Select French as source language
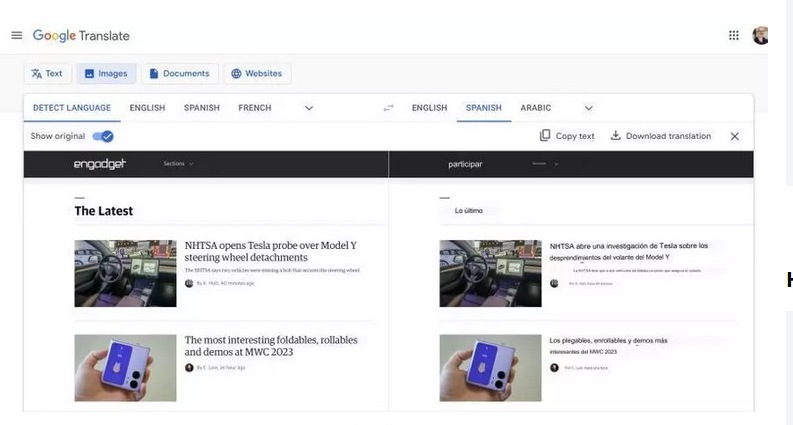This screenshot has height=425, width=793. 254,108
